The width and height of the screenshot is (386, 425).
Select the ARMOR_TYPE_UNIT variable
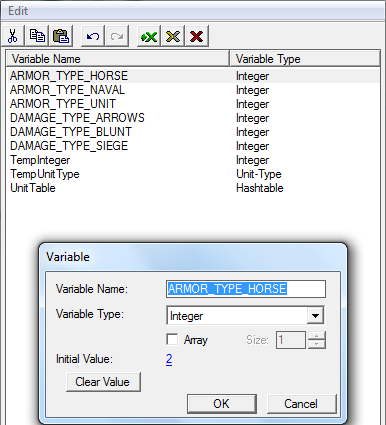click(x=63, y=104)
